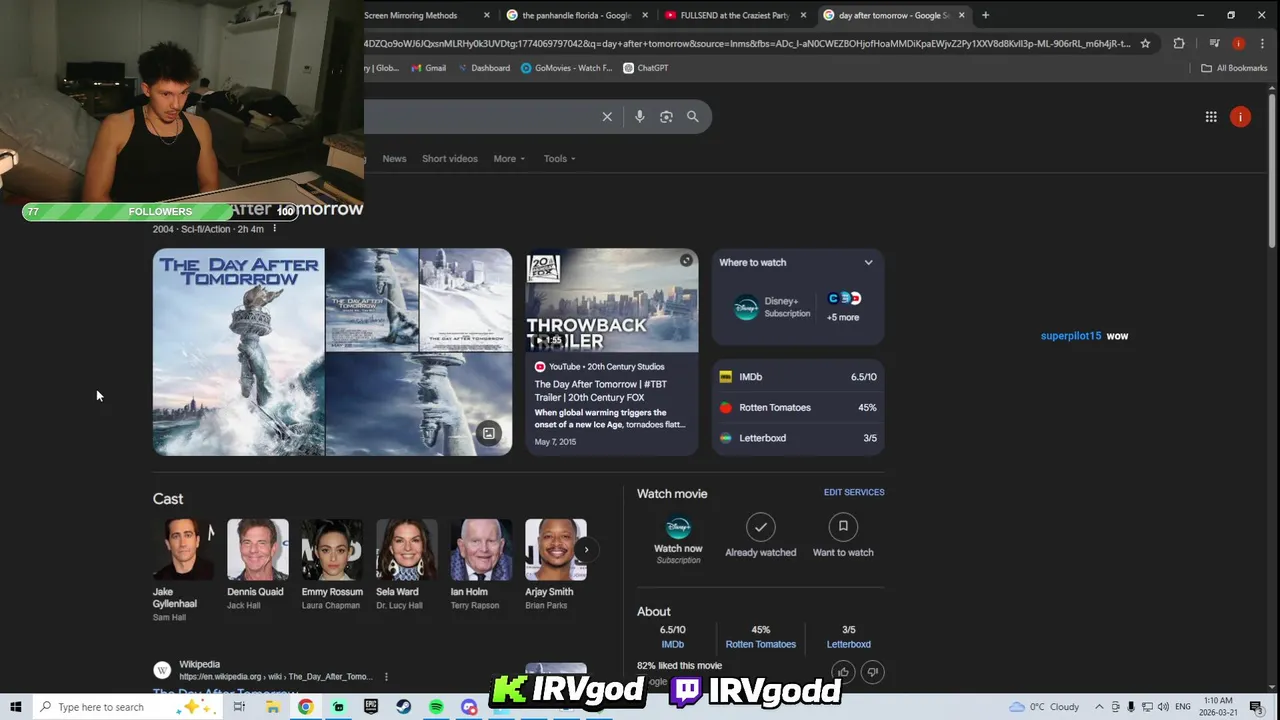Screen dimensions: 1280x720
Task: Give thumbs up to the movie
Action: pos(843,672)
